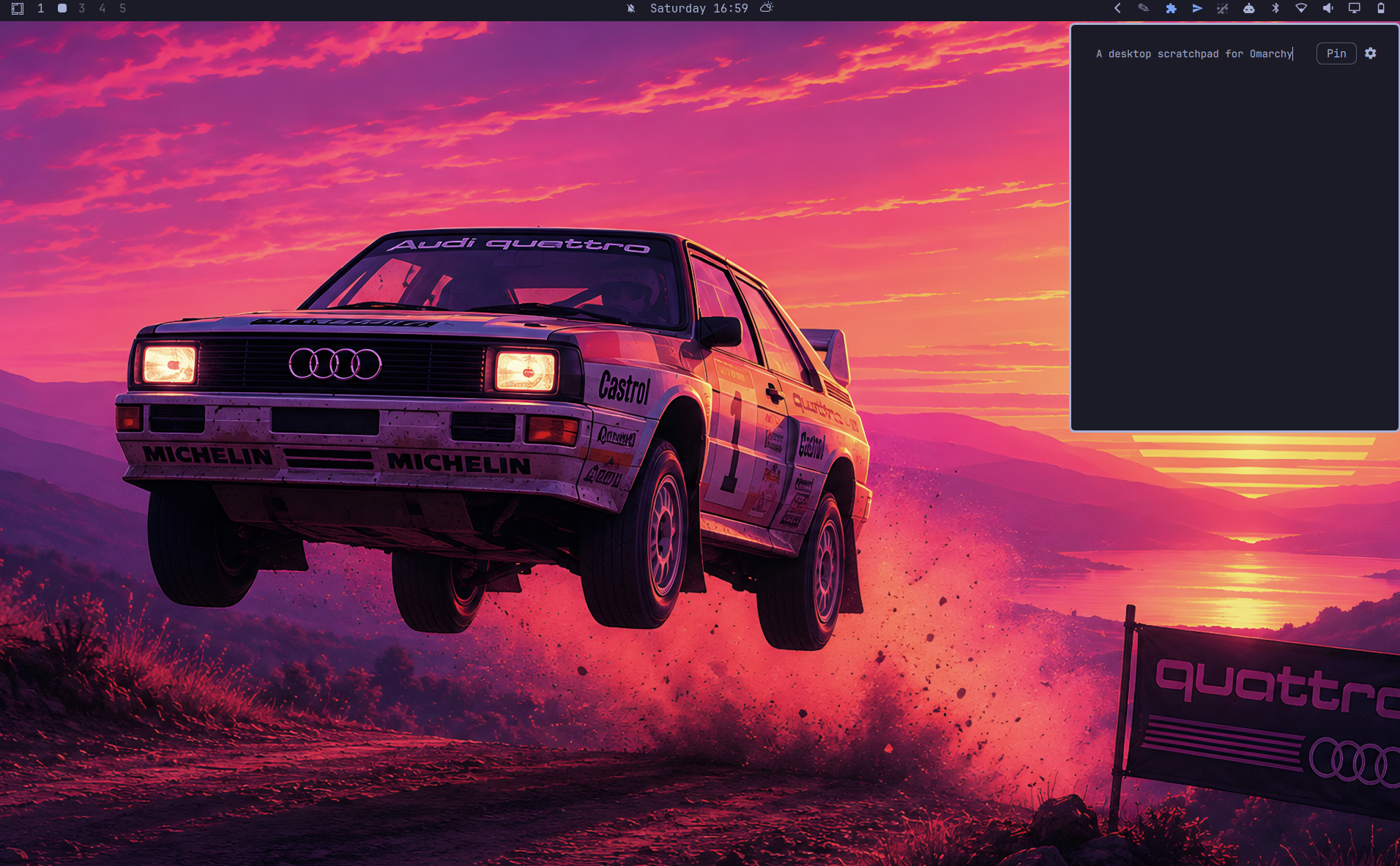The image size is (1400, 866).
Task: Switch to workspace 3
Action: 82,9
